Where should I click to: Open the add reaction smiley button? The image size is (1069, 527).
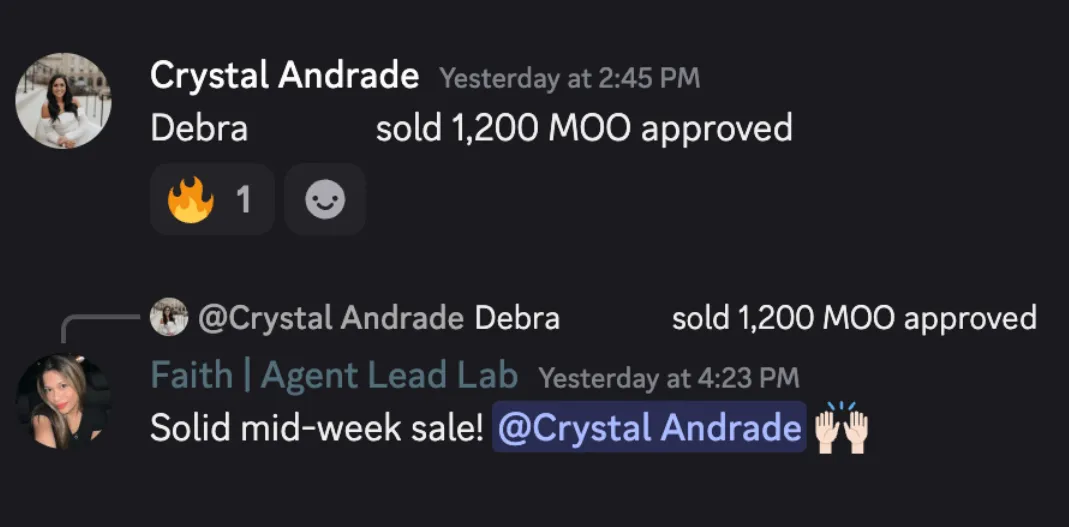coord(325,200)
